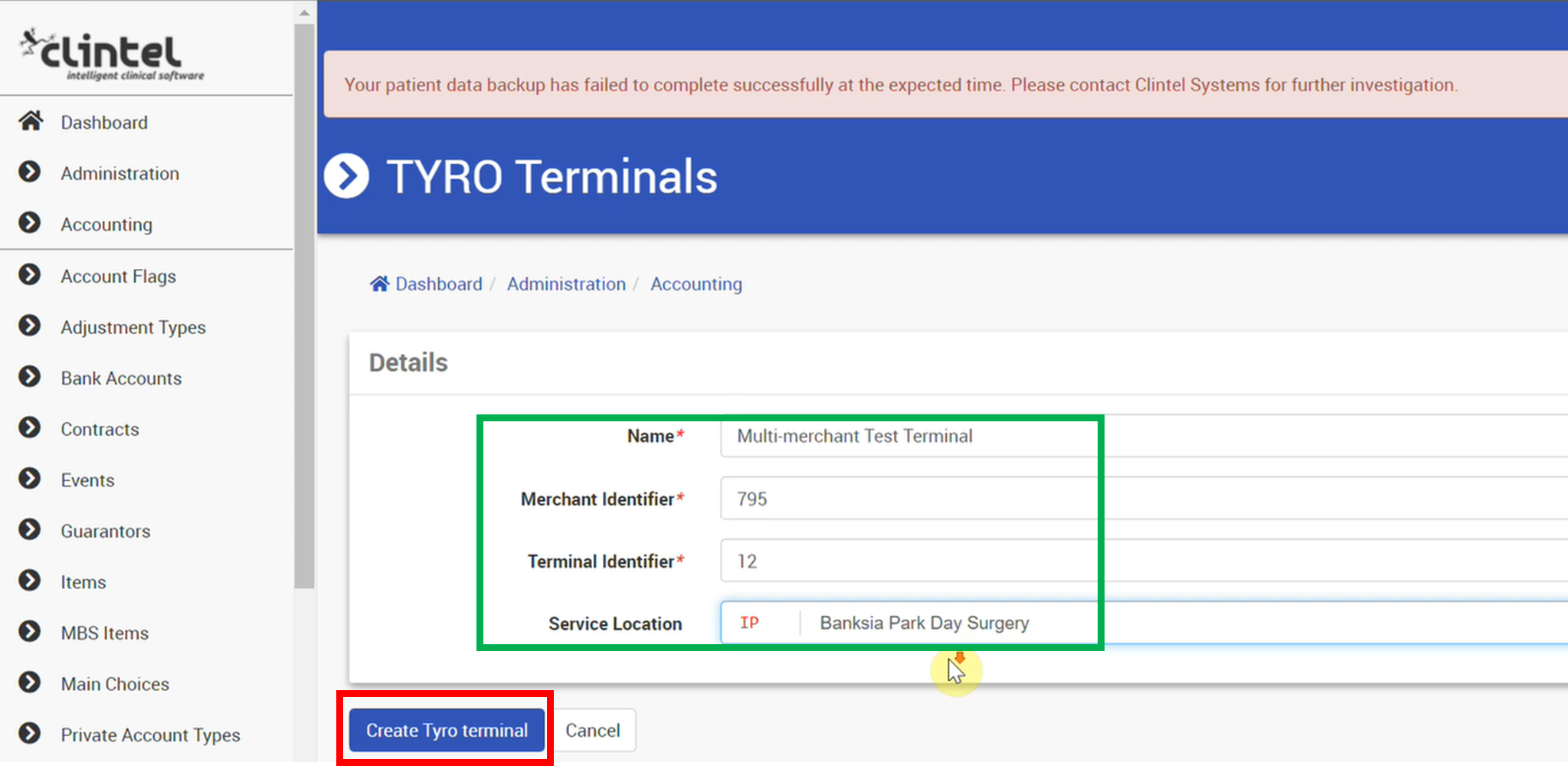The width and height of the screenshot is (1568, 766).
Task: Expand the Main Choices section
Action: click(29, 682)
